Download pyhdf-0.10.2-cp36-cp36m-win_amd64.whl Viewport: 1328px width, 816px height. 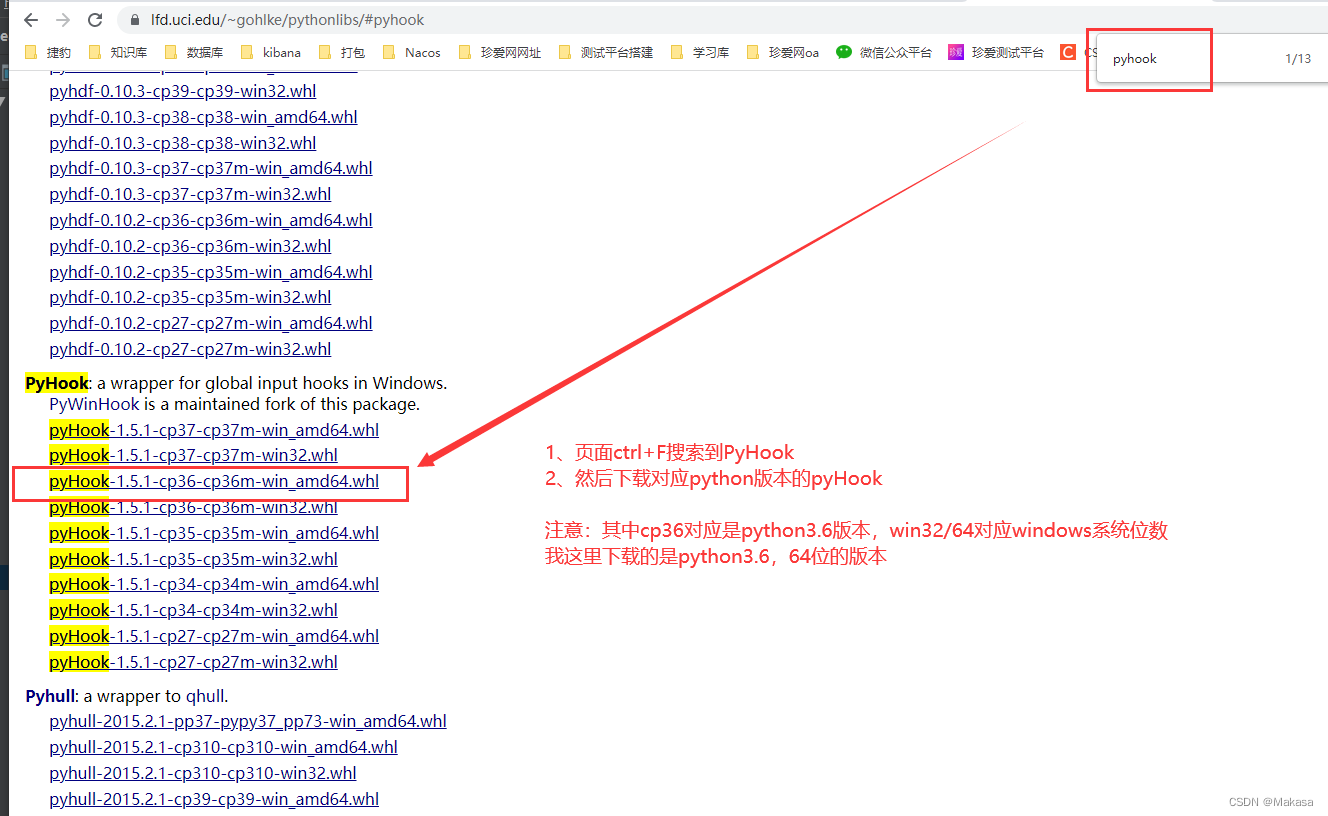coord(211,220)
